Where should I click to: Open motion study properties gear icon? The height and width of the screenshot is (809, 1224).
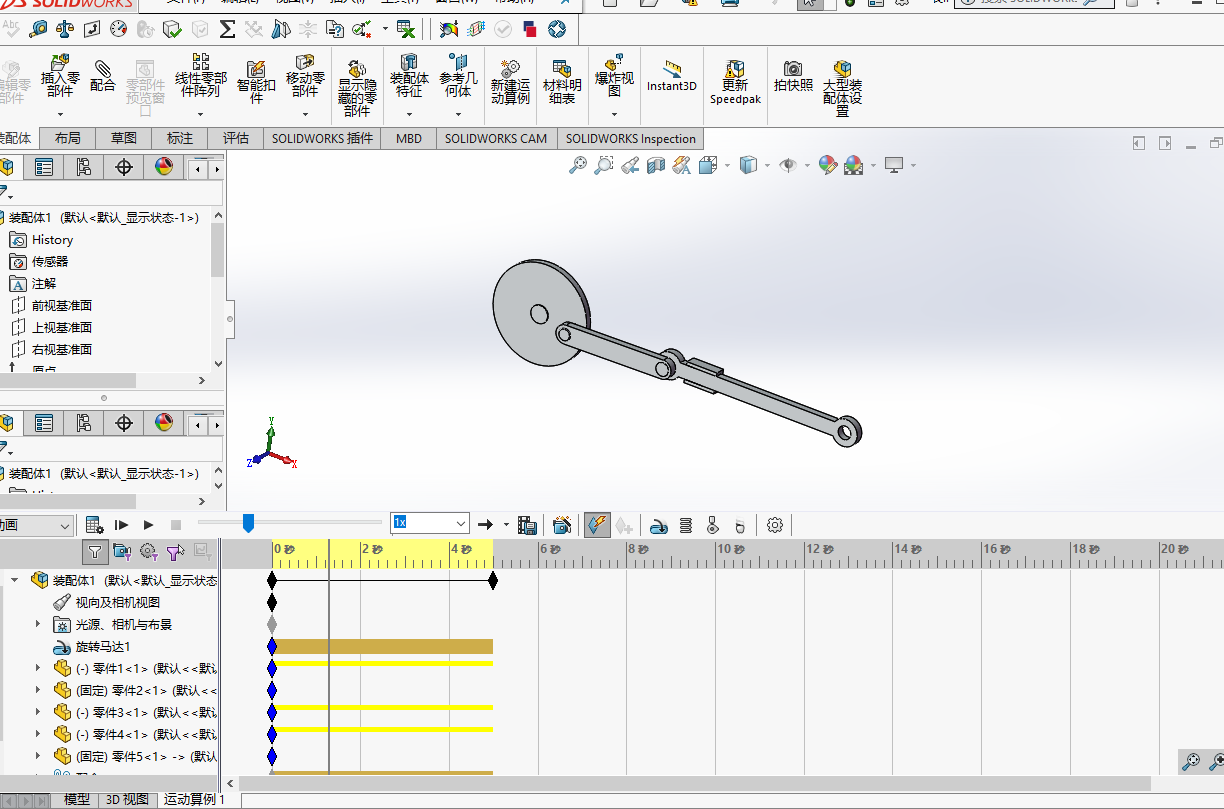(x=775, y=525)
